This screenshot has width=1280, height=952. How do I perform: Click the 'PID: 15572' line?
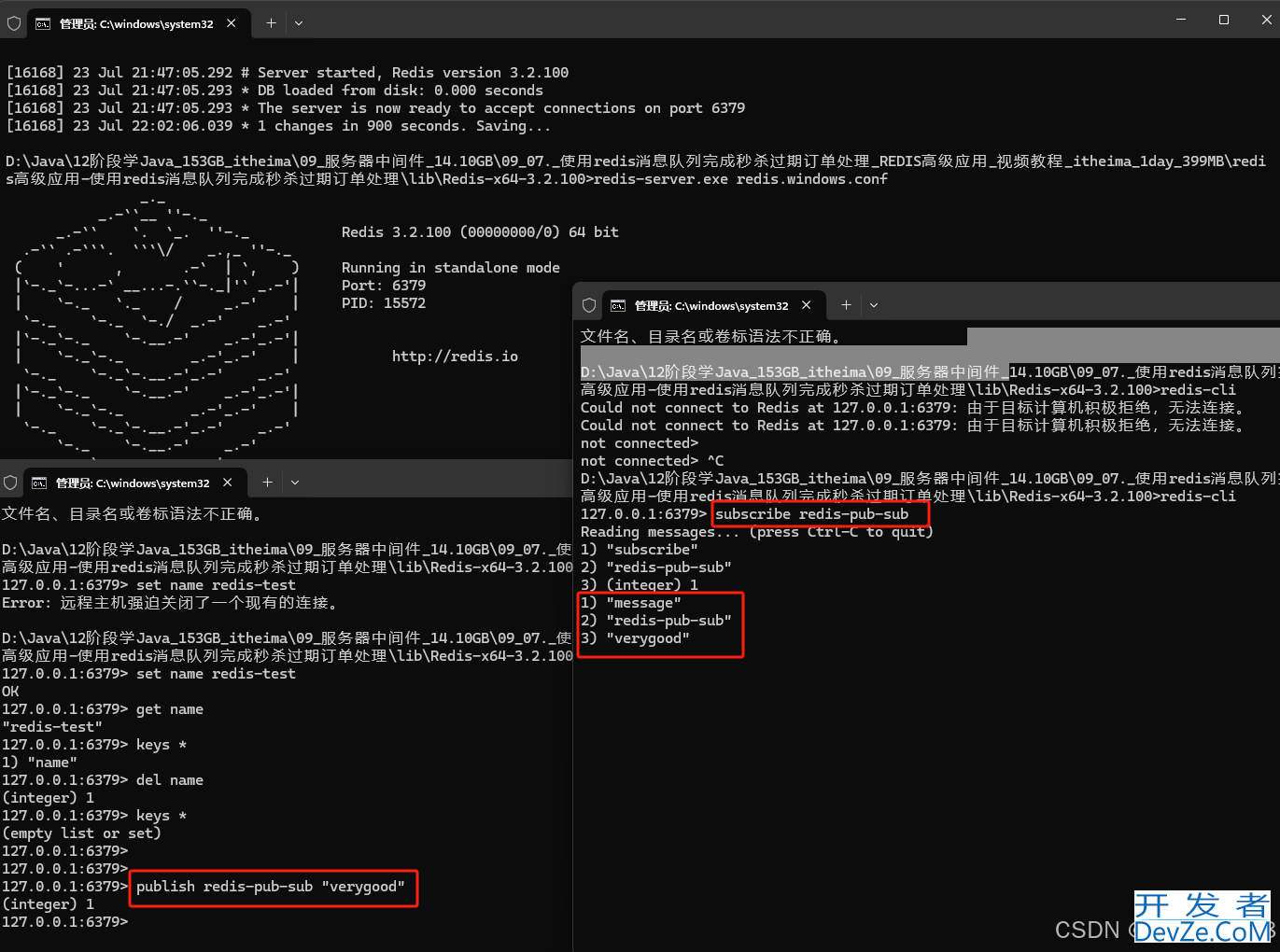[x=384, y=302]
